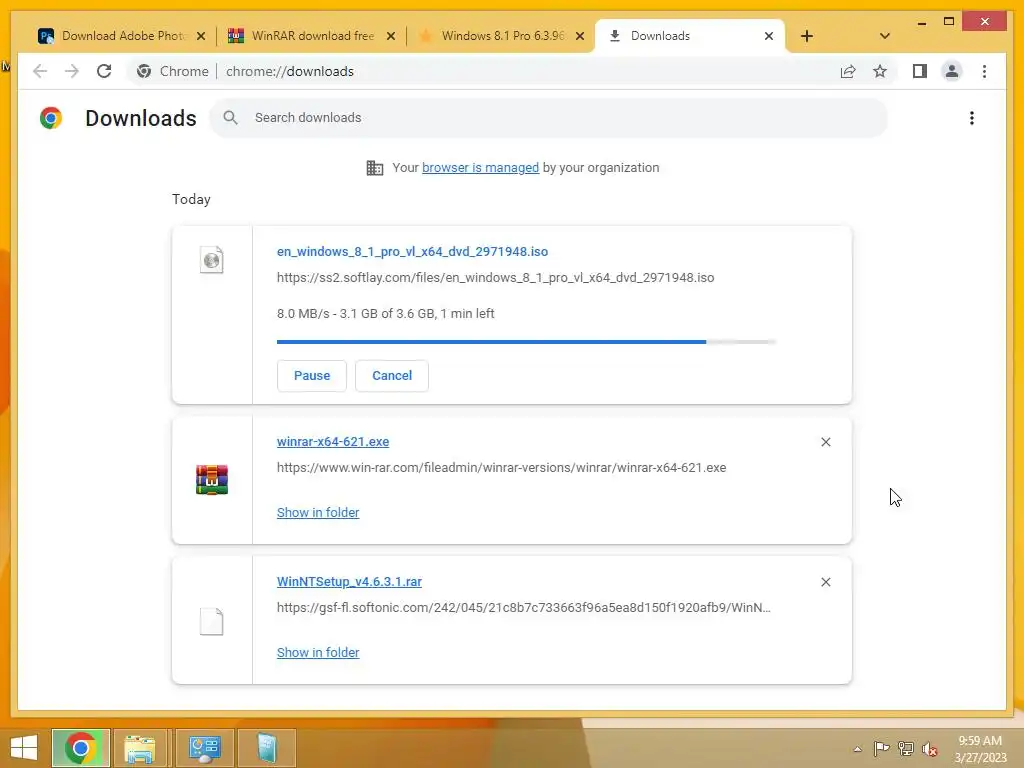Cancel the Windows ISO download

pyautogui.click(x=392, y=376)
